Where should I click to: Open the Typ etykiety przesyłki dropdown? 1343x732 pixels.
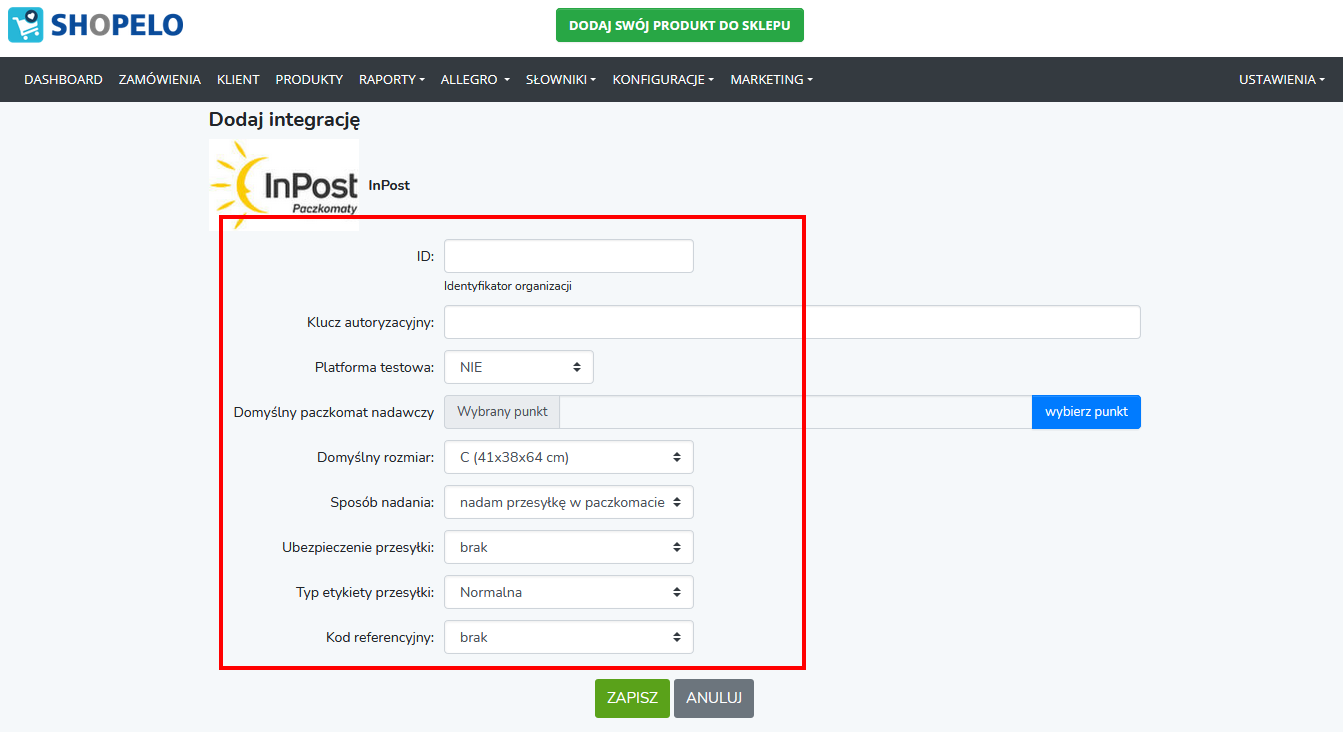[569, 592]
